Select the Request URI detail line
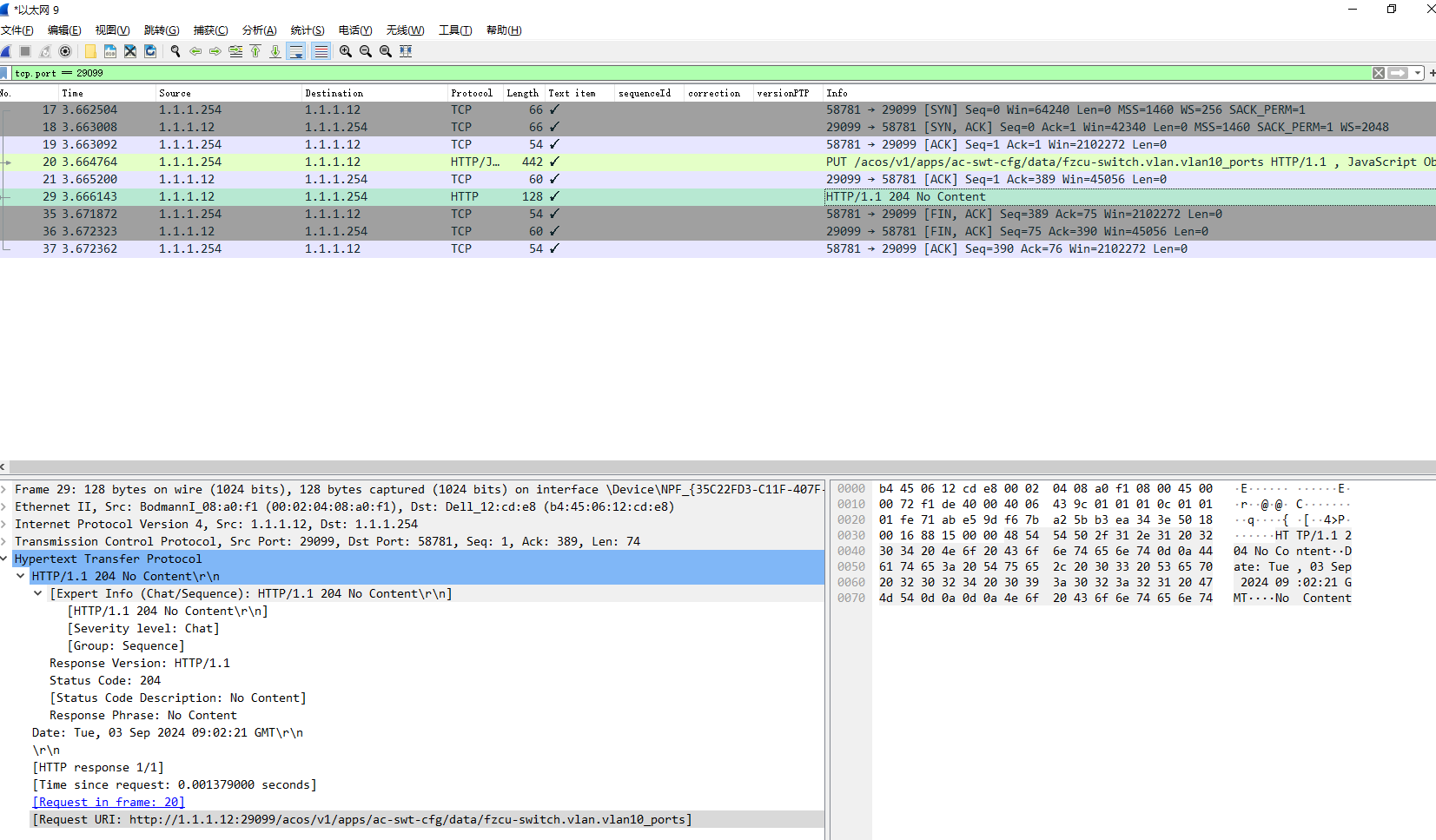This screenshot has width=1436, height=840. pos(362,820)
